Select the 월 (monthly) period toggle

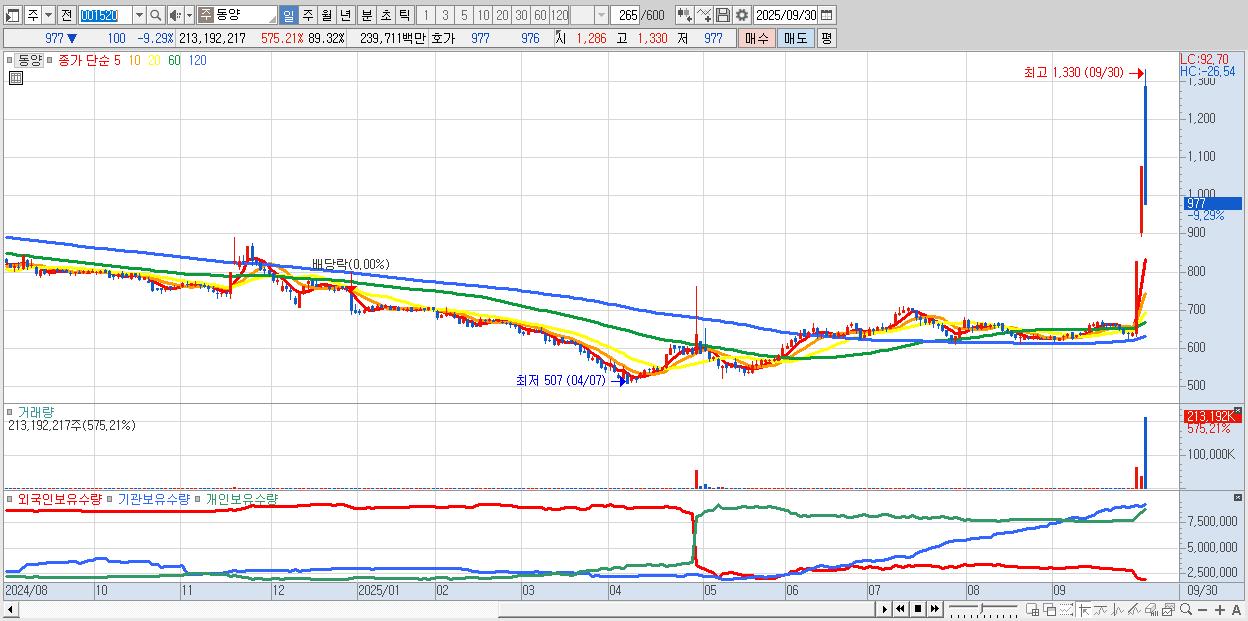tap(326, 15)
